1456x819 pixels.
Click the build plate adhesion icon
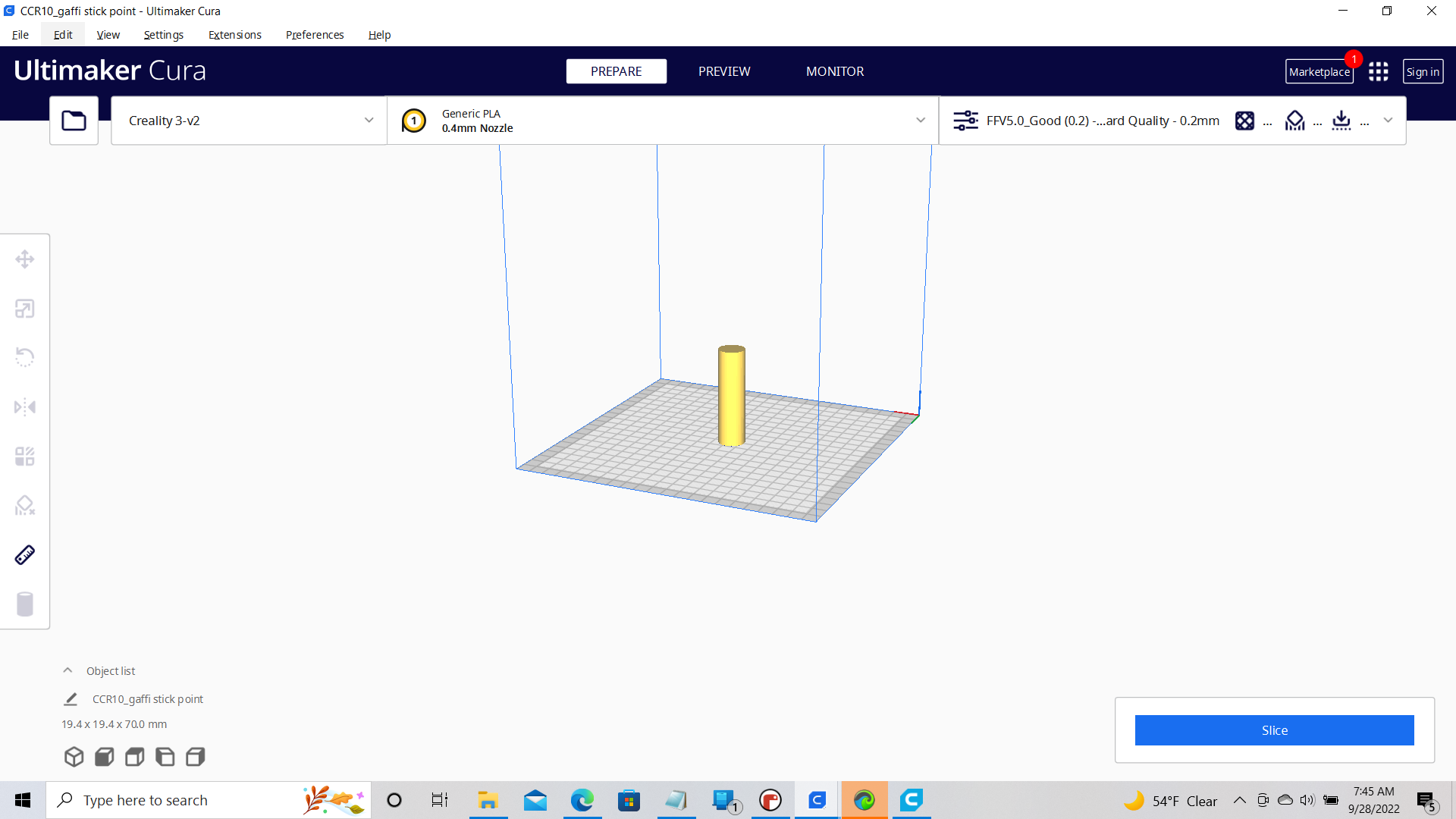(x=1341, y=121)
